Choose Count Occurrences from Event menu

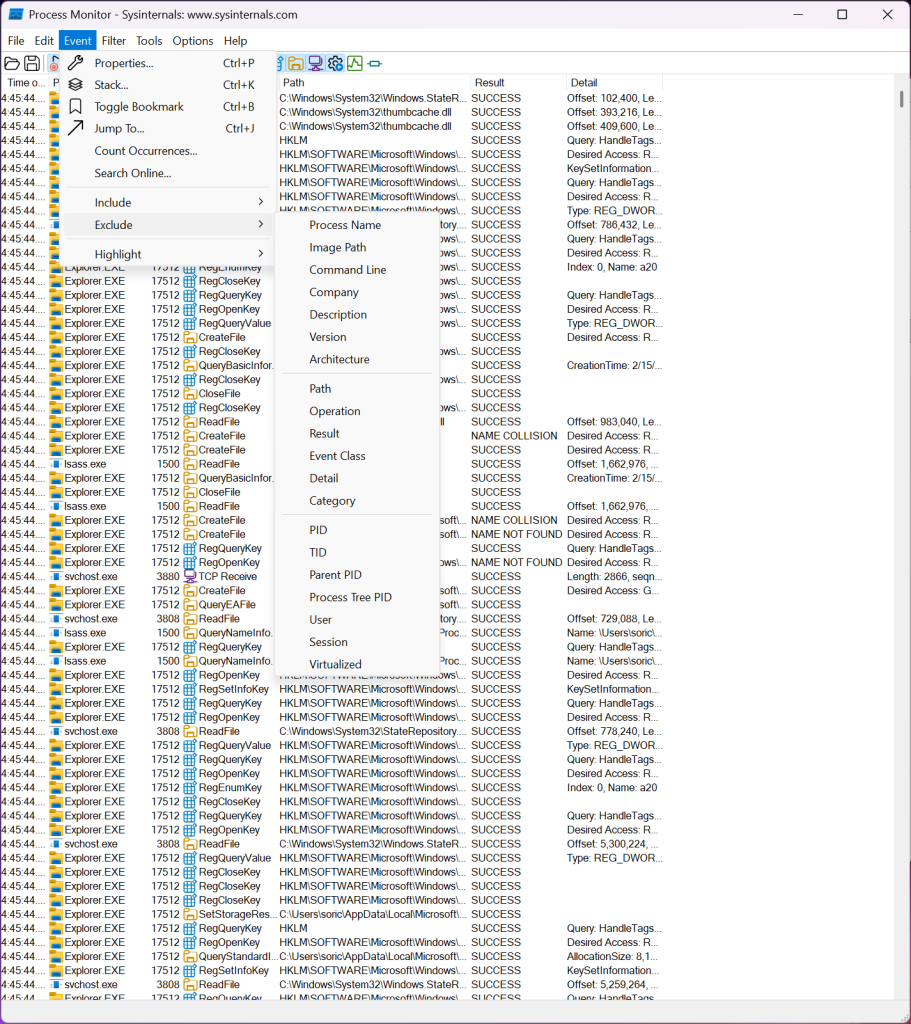(x=146, y=151)
